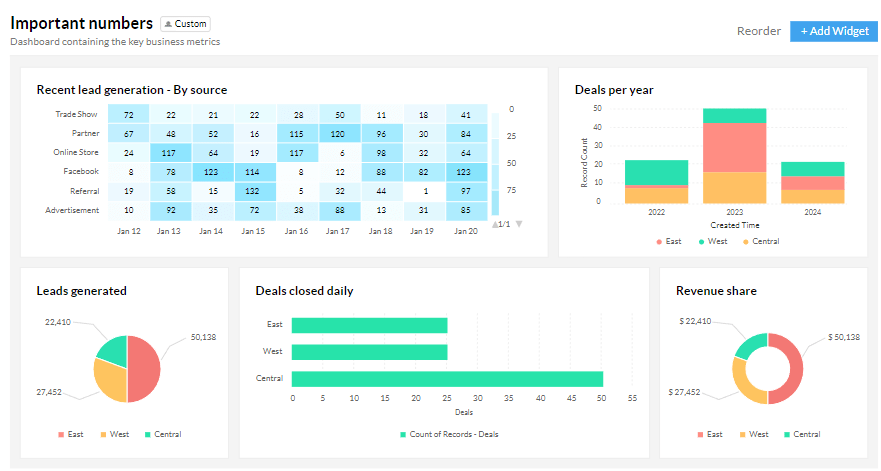The width and height of the screenshot is (881, 471).
Task: Click the $ 50,138 label on Revenue share
Action: 843,337
